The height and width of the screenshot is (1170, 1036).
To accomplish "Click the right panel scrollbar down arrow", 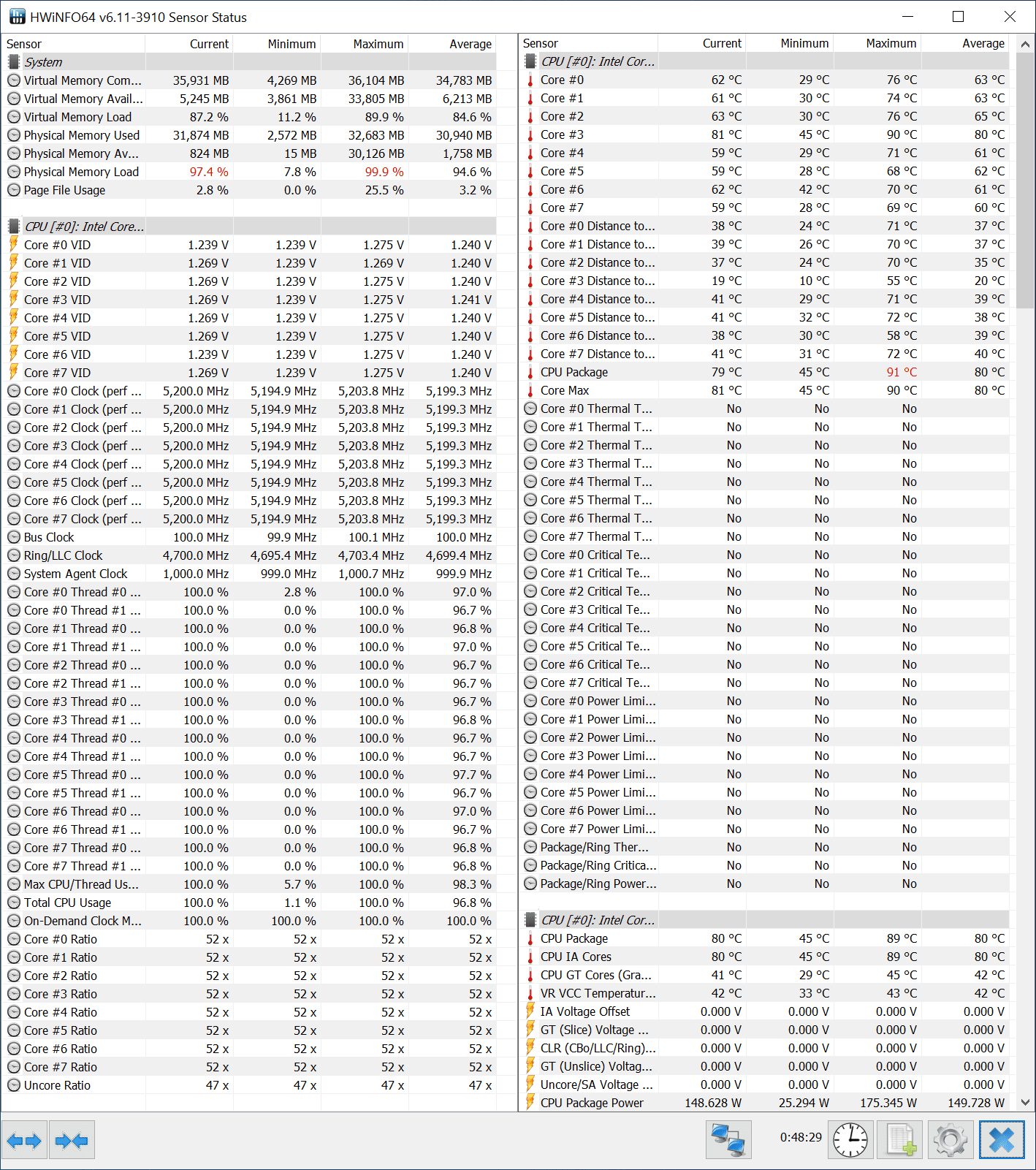I will pyautogui.click(x=1025, y=1103).
